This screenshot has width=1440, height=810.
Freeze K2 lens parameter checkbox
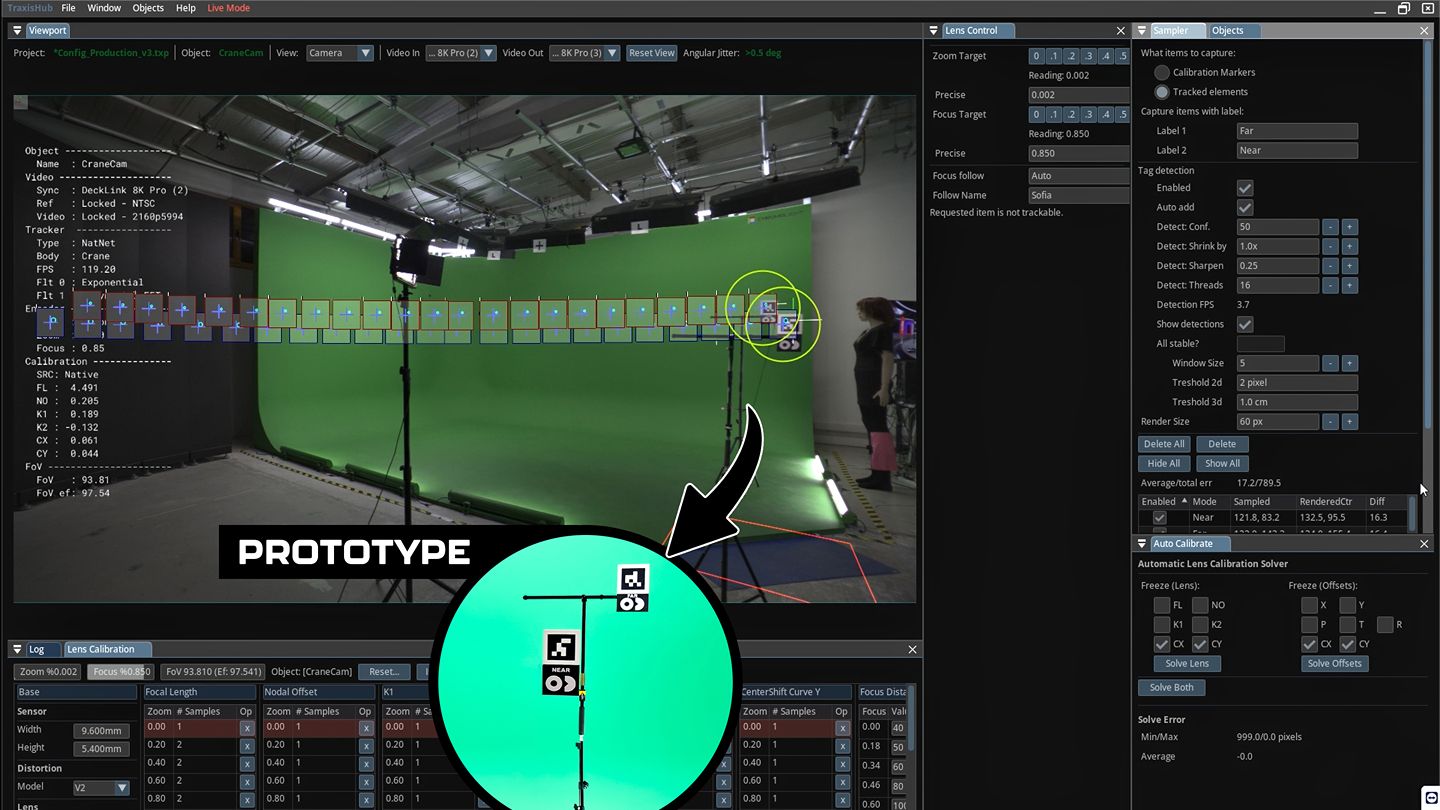(x=1200, y=625)
